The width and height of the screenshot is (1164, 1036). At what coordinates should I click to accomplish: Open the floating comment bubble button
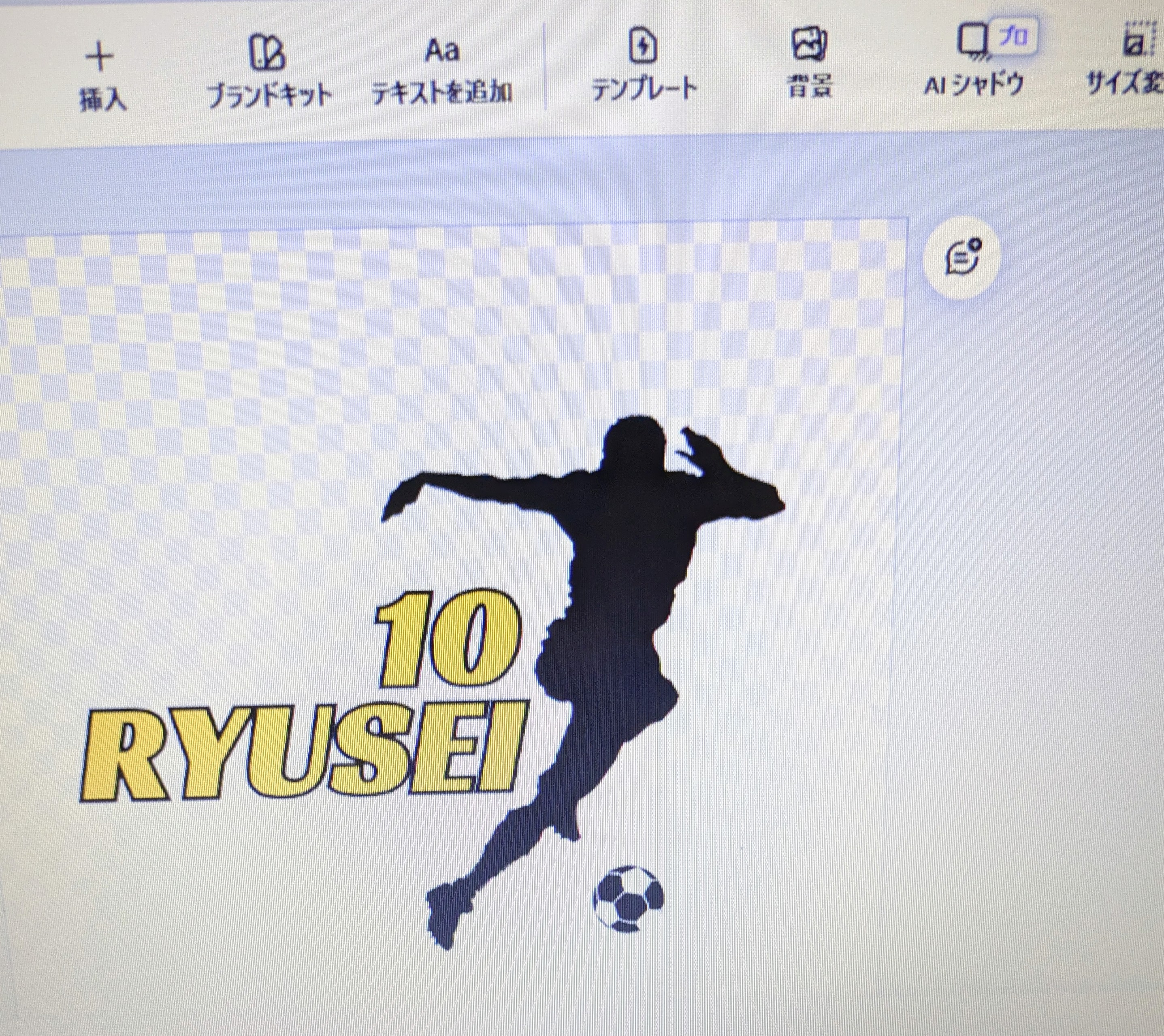(x=962, y=258)
